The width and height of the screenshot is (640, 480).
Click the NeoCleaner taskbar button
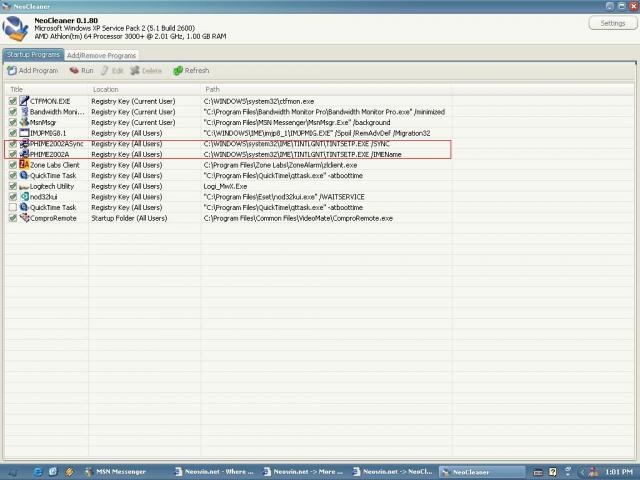point(482,472)
